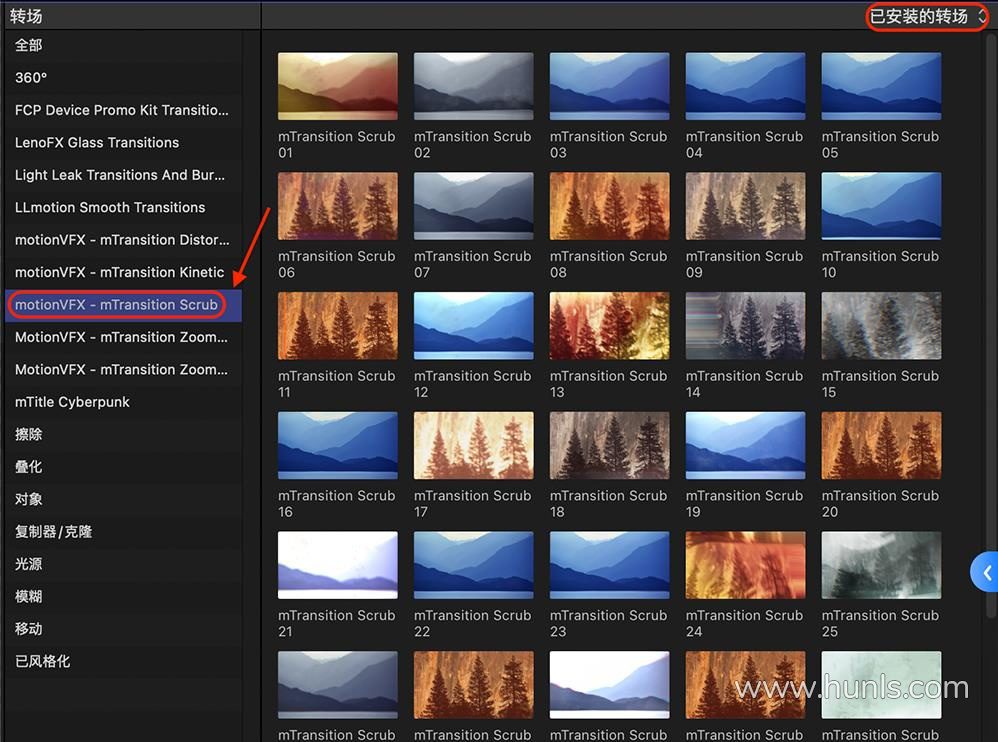
Task: Select the 模糊 category
Action: point(123,597)
